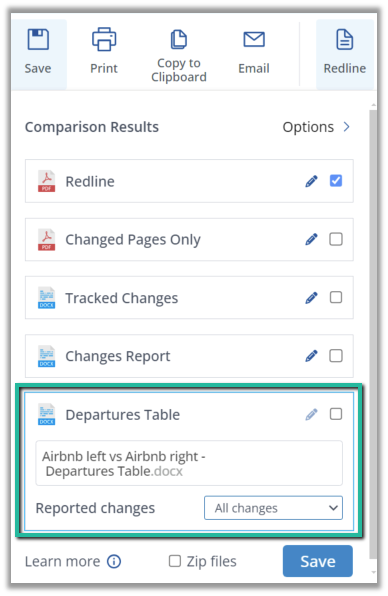The width and height of the screenshot is (388, 596).
Task: Toggle the Zip files checkbox
Action: pos(175,561)
